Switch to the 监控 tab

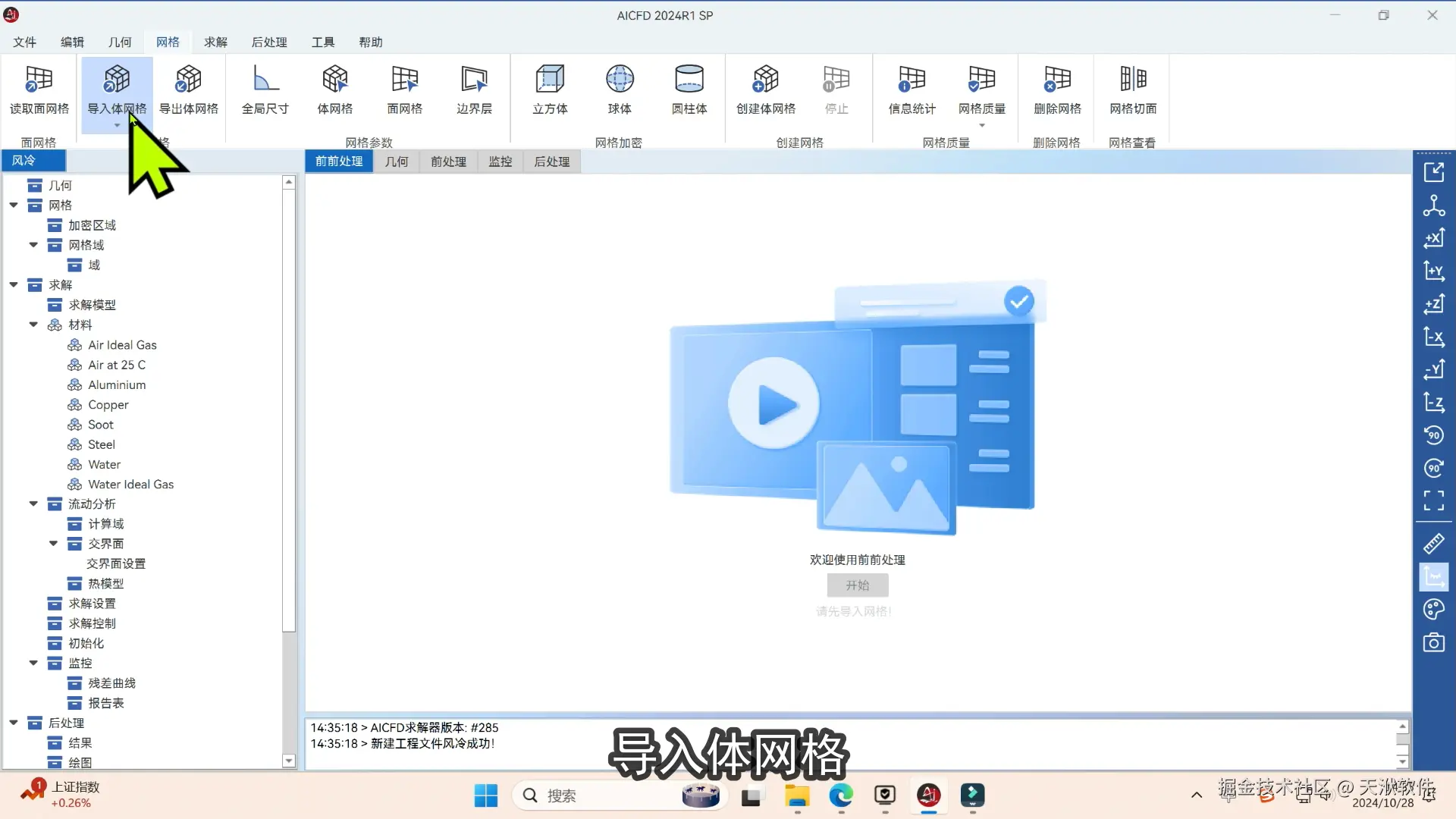pos(500,162)
